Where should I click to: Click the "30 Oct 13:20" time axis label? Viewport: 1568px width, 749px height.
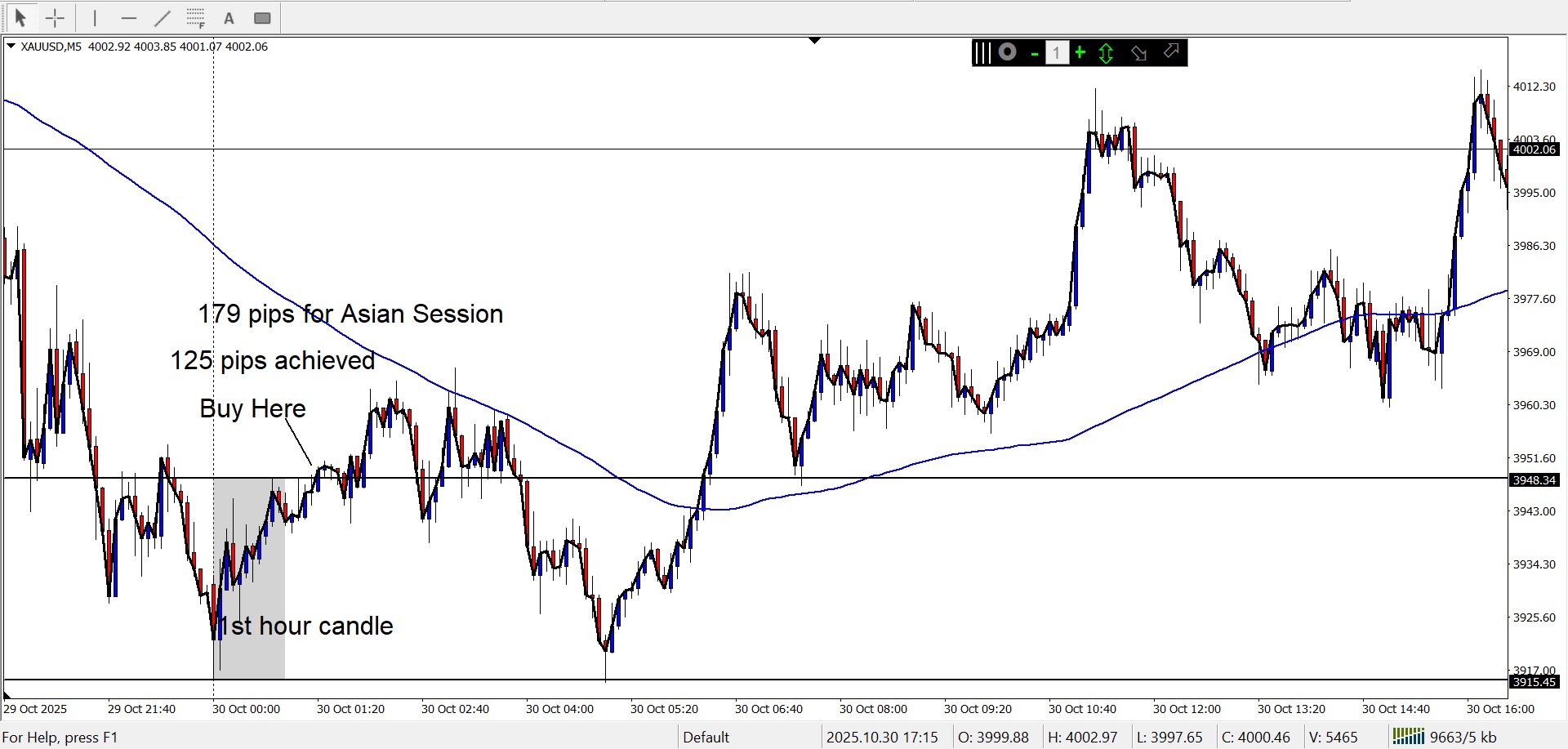coord(1291,709)
